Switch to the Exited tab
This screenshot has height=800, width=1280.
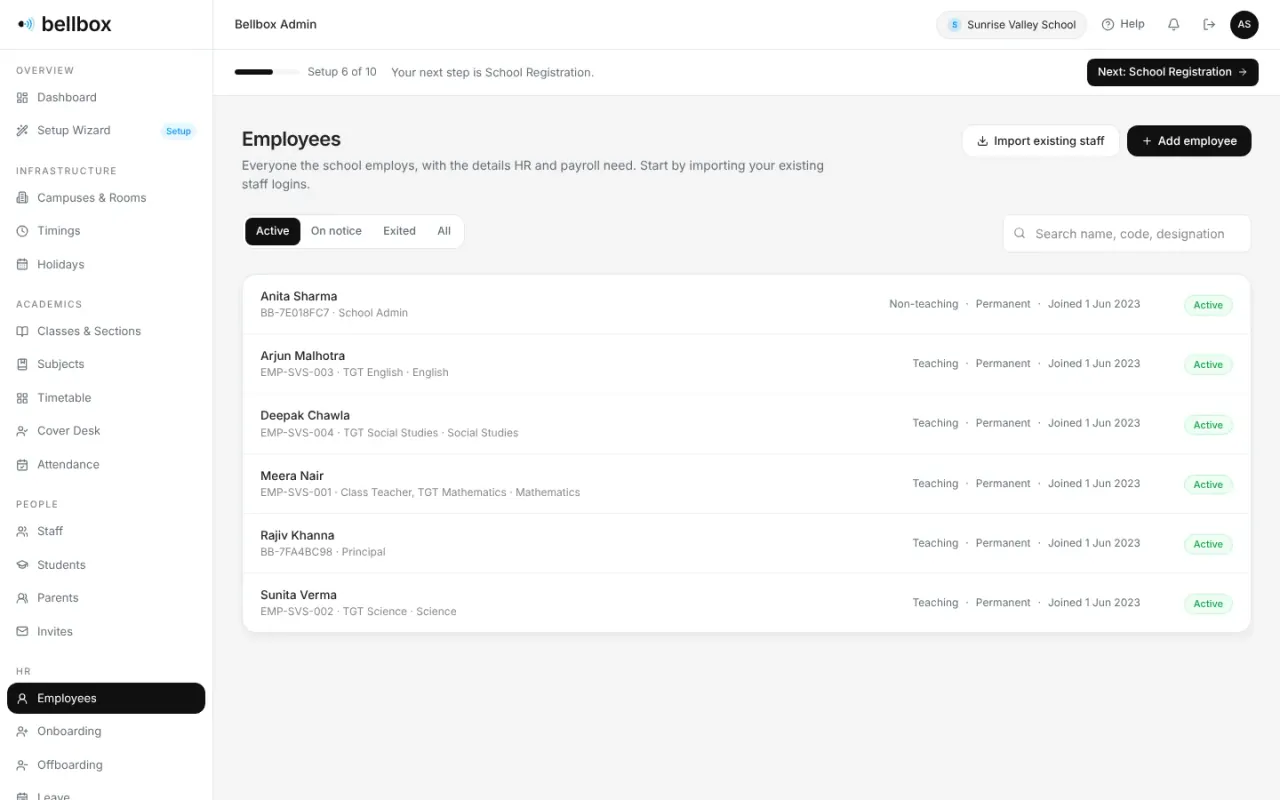coord(399,231)
